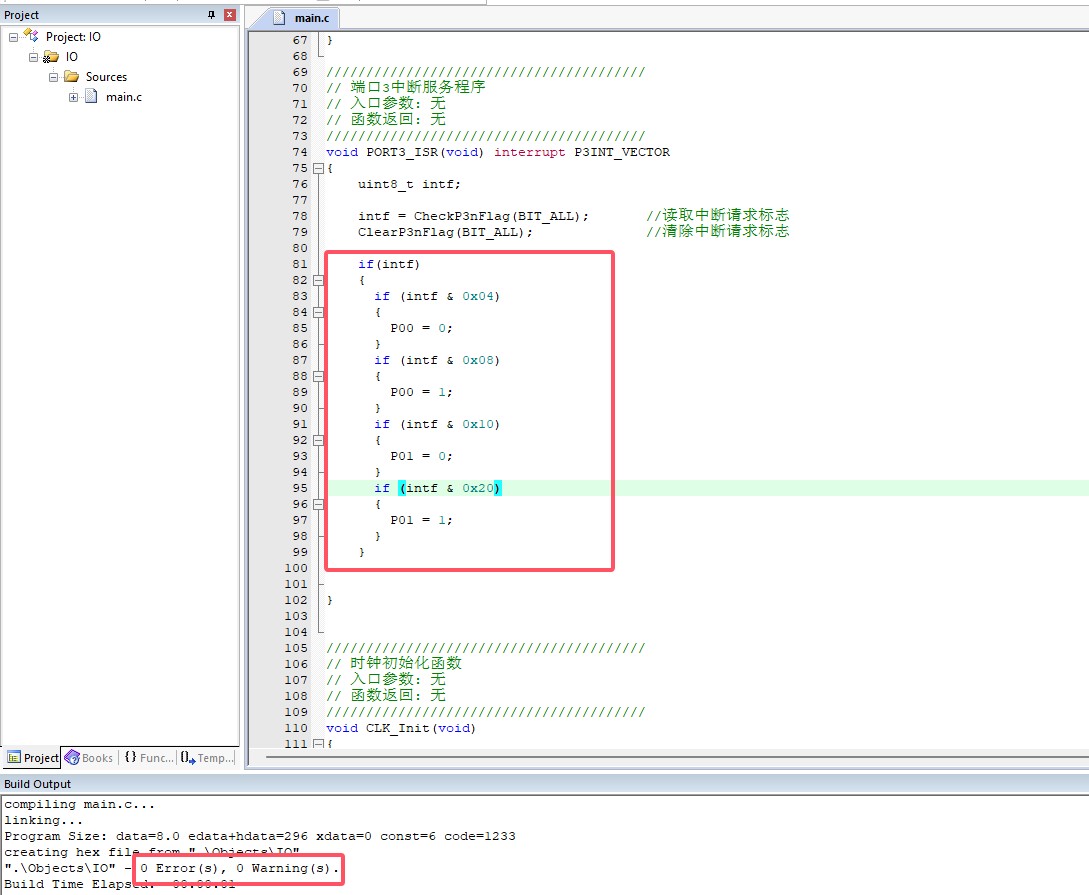Select the 'Project: IO' label
The image size is (1089, 895).
point(73,37)
